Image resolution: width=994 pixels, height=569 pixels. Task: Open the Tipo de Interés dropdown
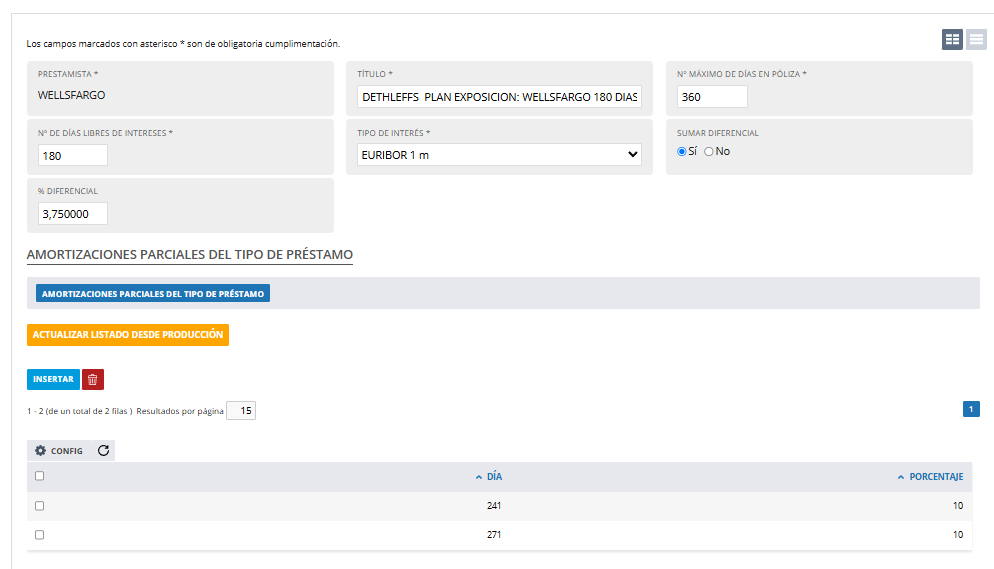500,155
